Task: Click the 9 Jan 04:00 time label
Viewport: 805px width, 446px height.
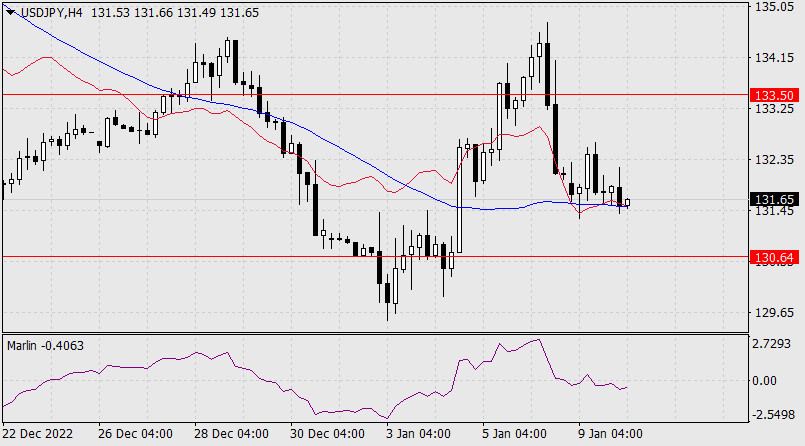Action: click(610, 434)
